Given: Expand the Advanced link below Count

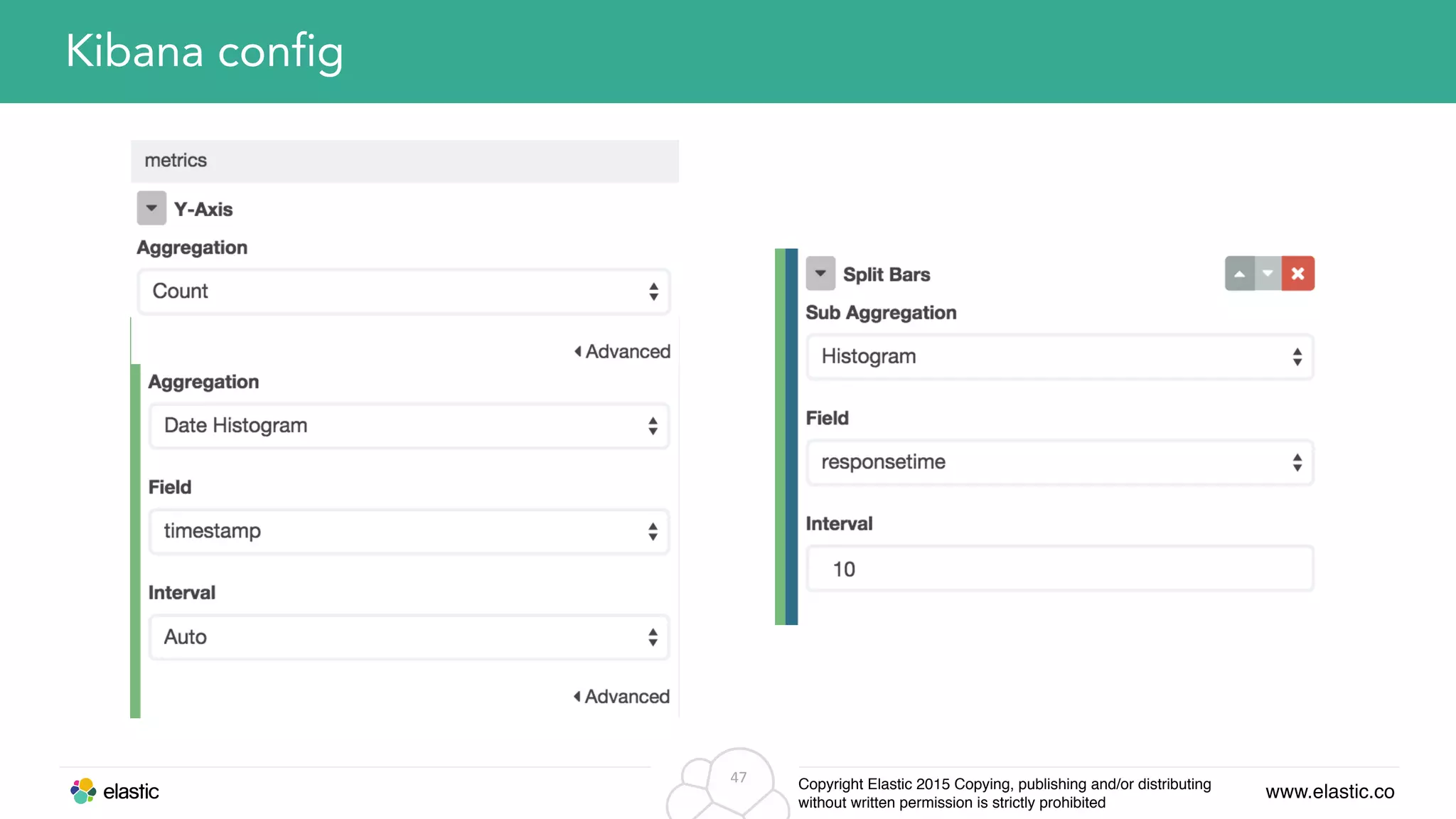Looking at the screenshot, I should point(622,351).
